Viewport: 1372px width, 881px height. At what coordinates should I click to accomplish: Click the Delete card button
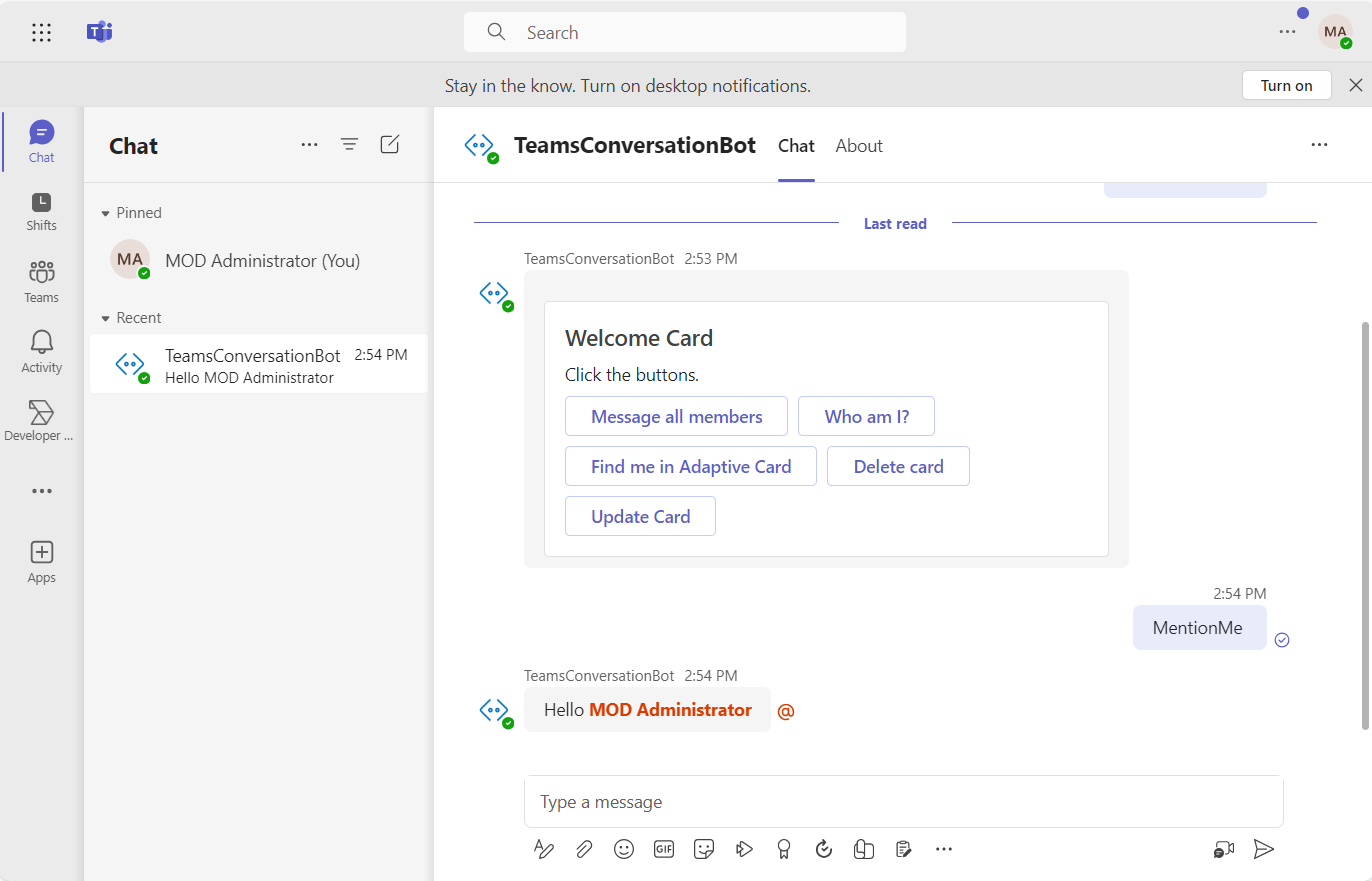click(x=898, y=466)
